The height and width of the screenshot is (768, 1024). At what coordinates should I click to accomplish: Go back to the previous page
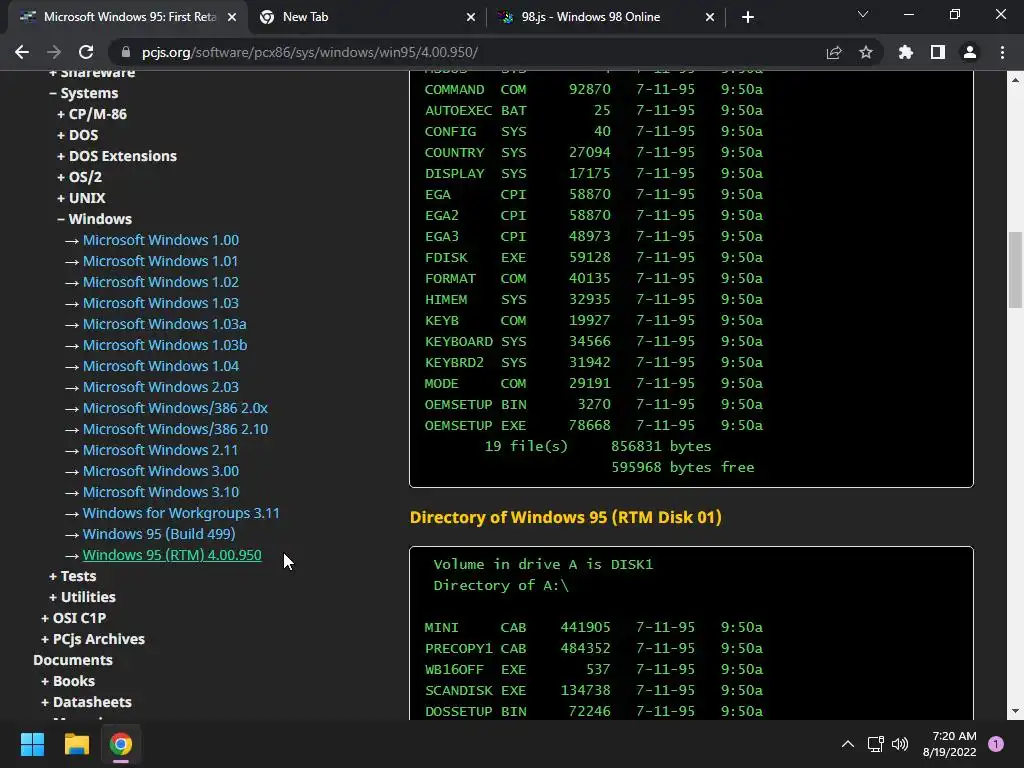coord(22,52)
